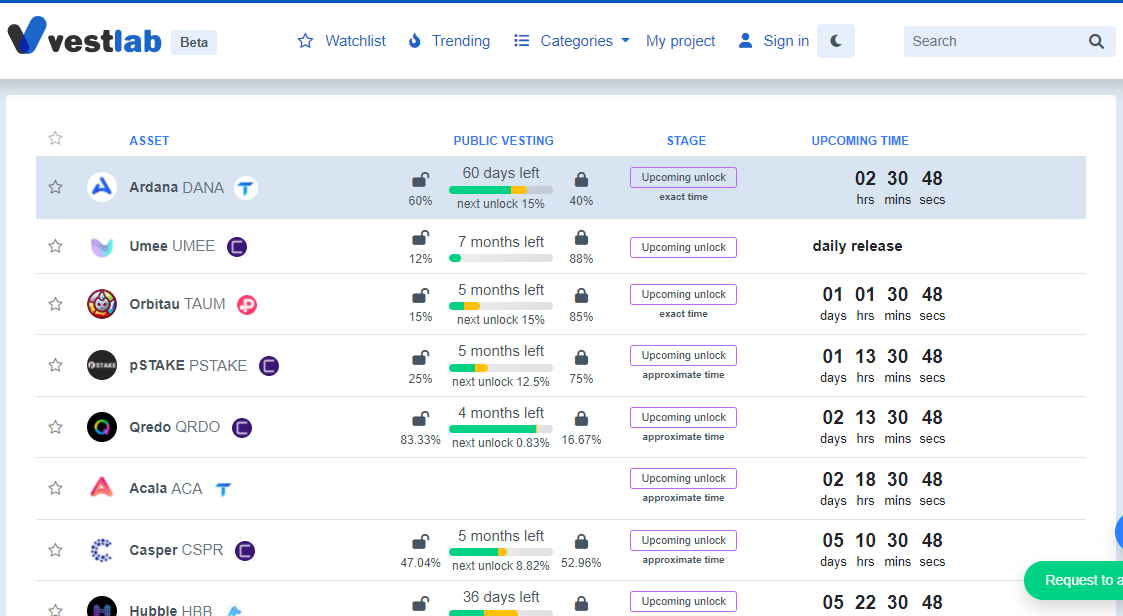The image size is (1123, 616).
Task: Click the pink badge next to TAUM
Action: click(x=247, y=305)
